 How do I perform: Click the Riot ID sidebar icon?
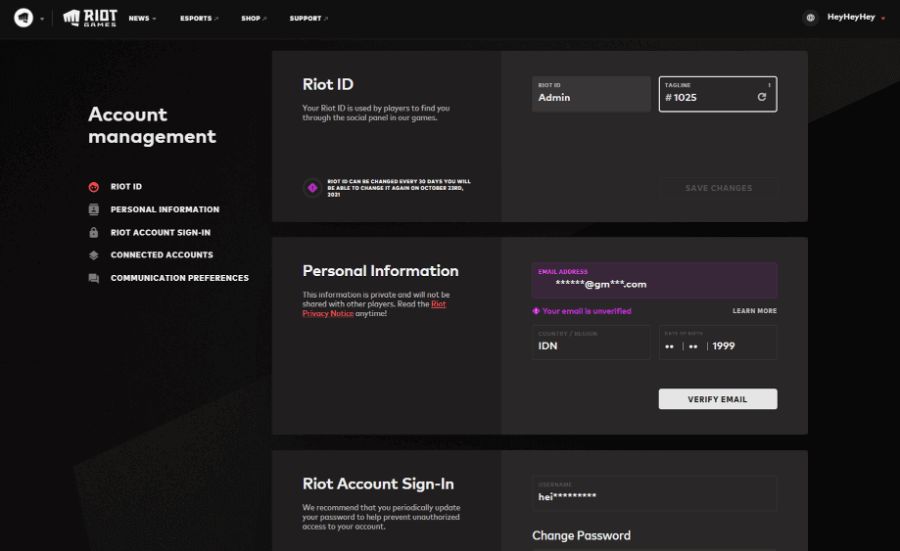(x=94, y=187)
